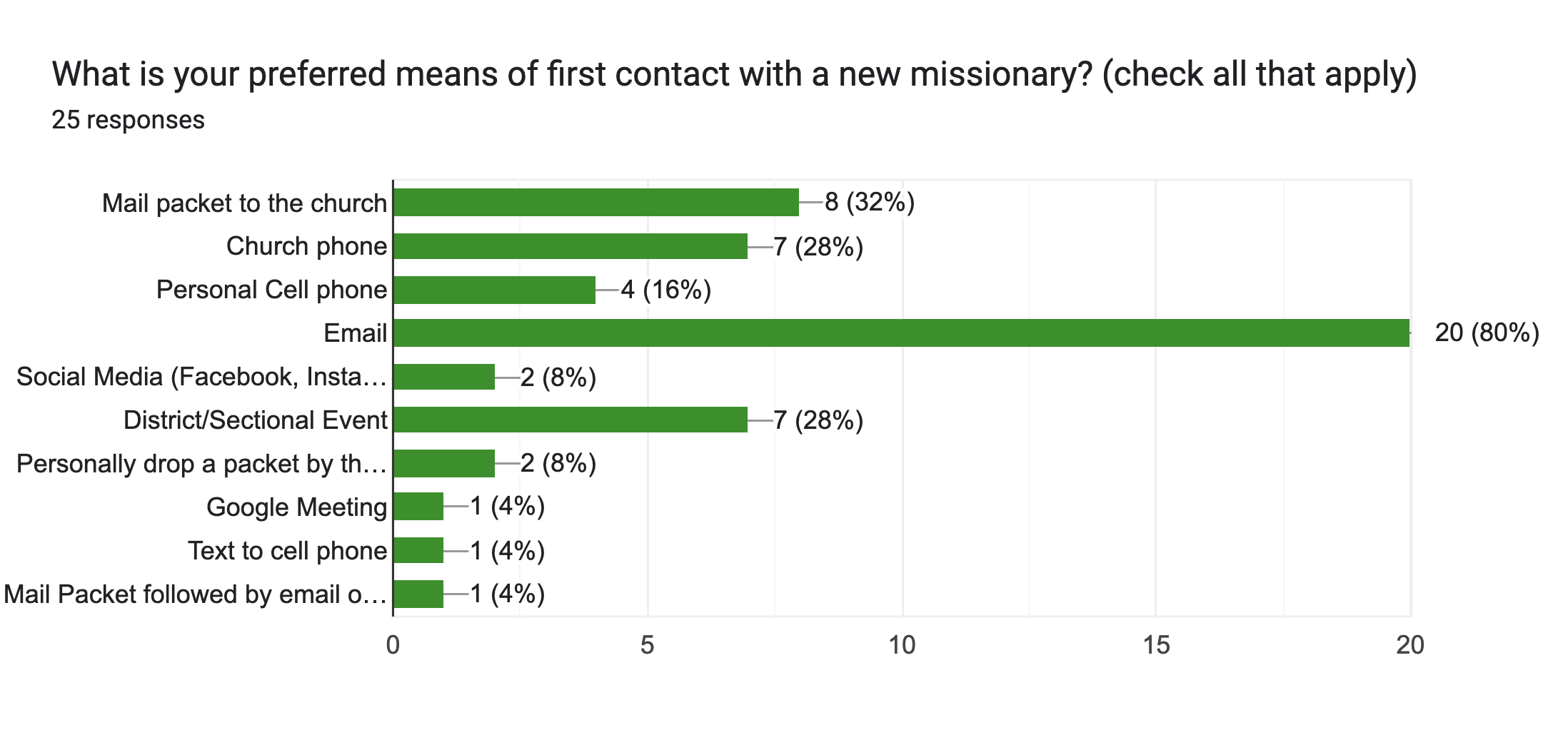
Task: Click the x-axis value 10
Action: [x=902, y=646]
